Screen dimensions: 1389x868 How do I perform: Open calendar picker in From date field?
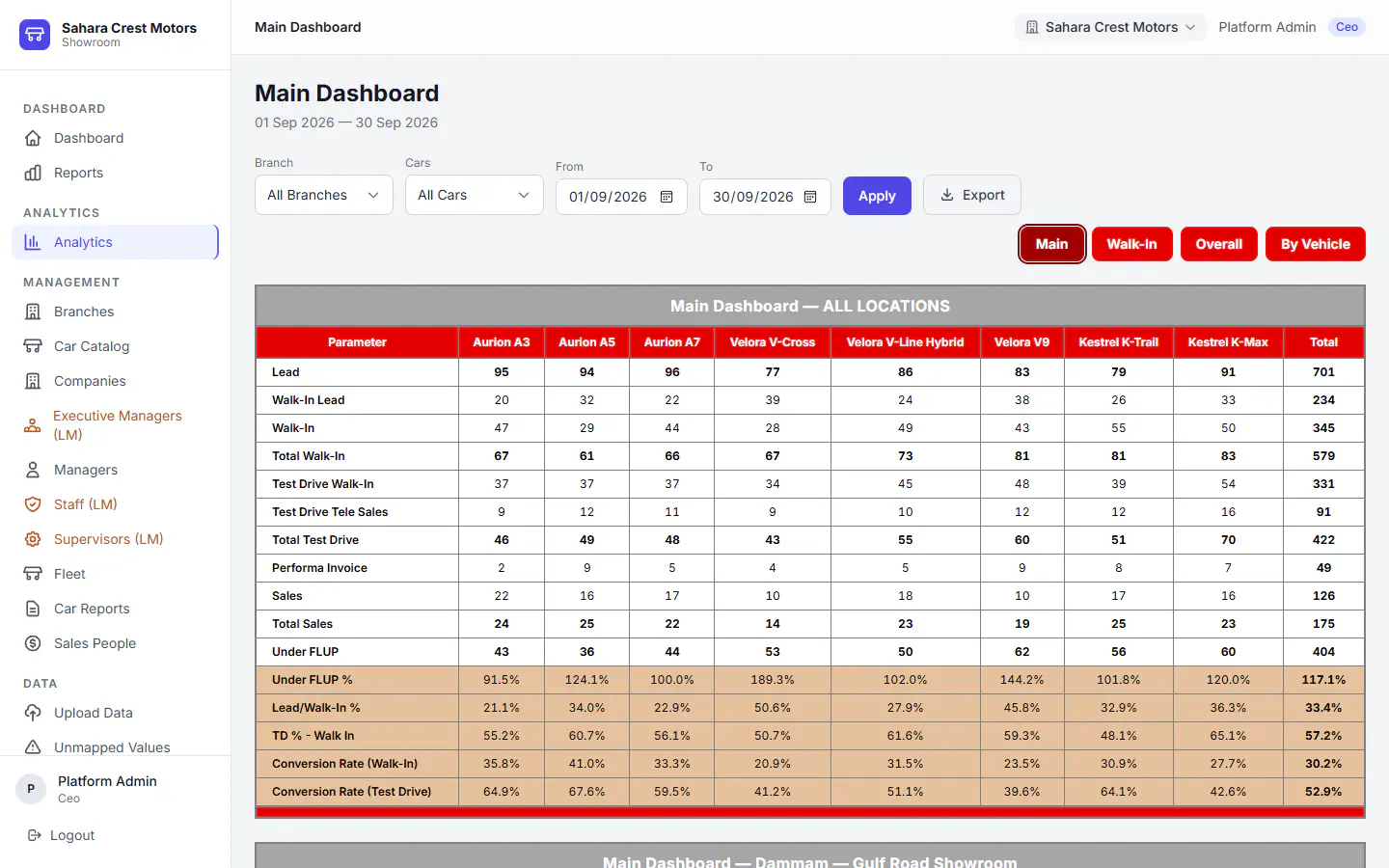667,197
